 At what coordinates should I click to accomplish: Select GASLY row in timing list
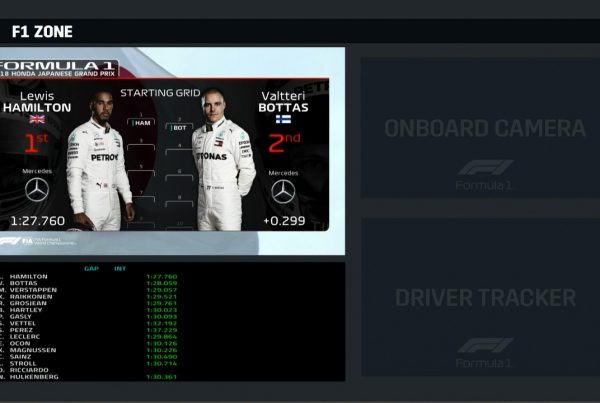tap(89, 317)
